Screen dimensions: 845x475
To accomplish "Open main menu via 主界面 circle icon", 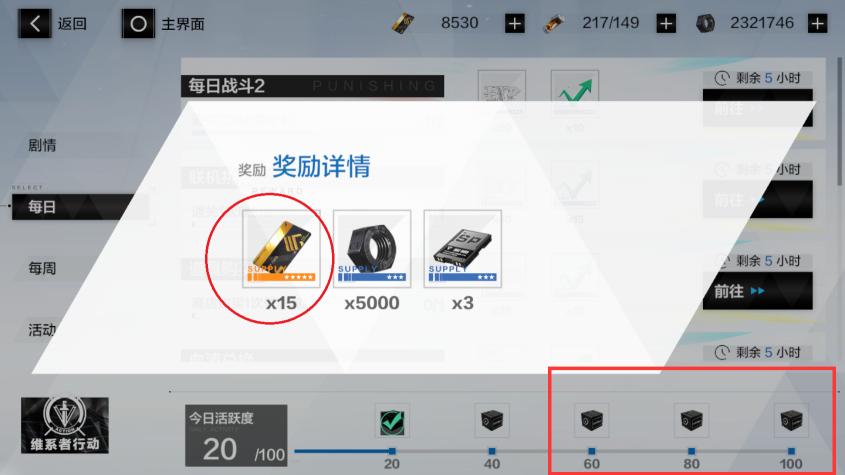I will (138, 24).
